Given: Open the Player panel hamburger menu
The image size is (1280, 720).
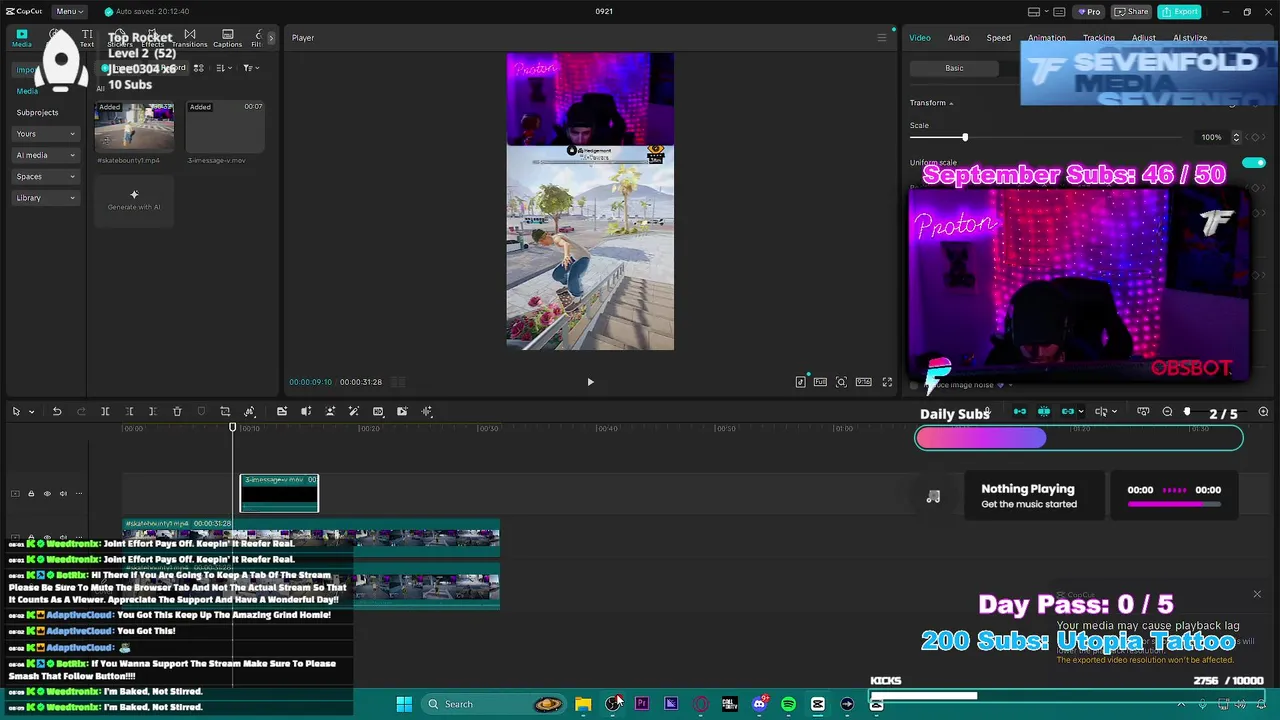Looking at the screenshot, I should point(882,38).
